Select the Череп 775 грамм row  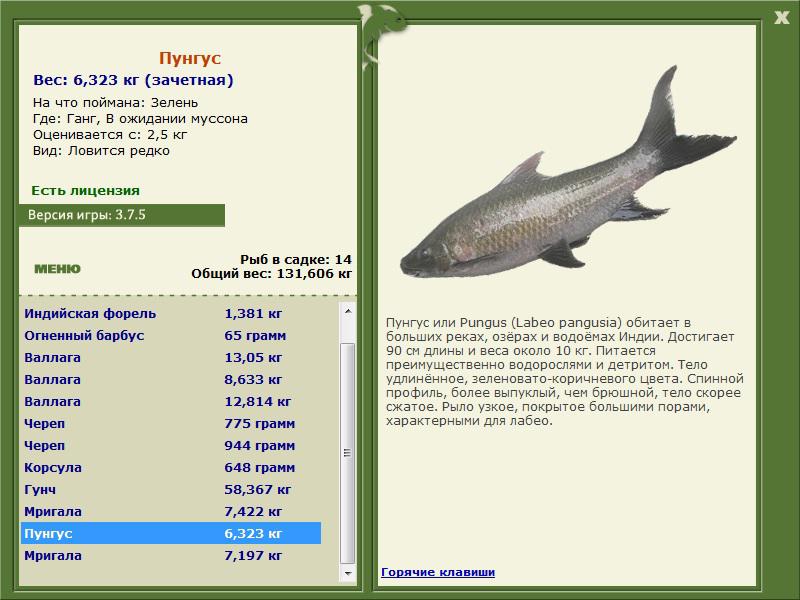(x=171, y=423)
